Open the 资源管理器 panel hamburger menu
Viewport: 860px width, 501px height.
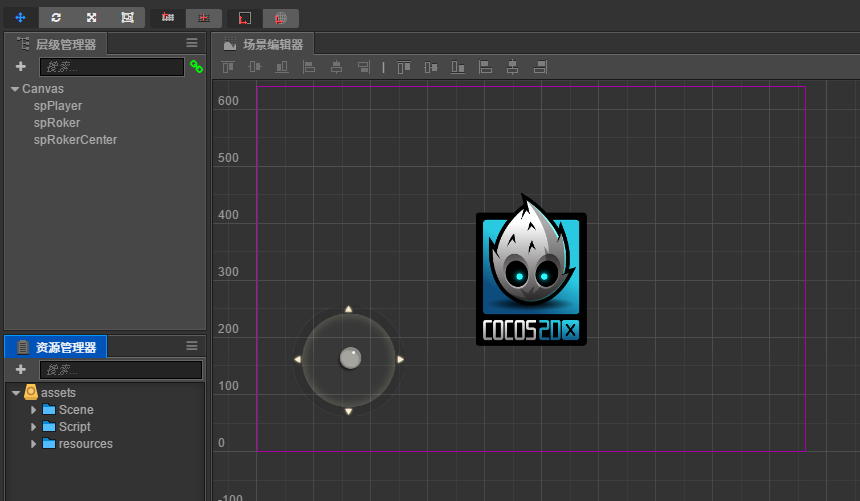click(x=192, y=346)
